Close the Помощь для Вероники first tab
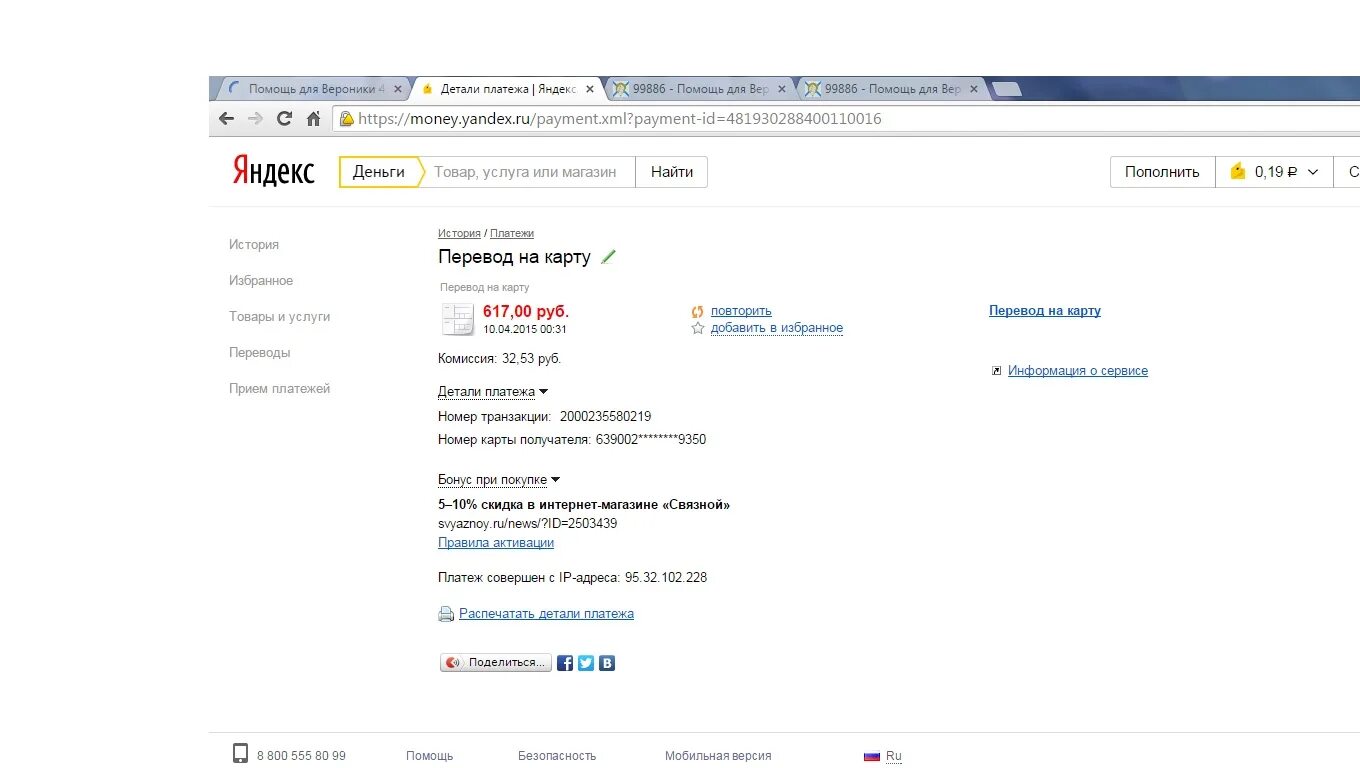Image resolution: width=1360 pixels, height=768 pixels. pos(397,89)
